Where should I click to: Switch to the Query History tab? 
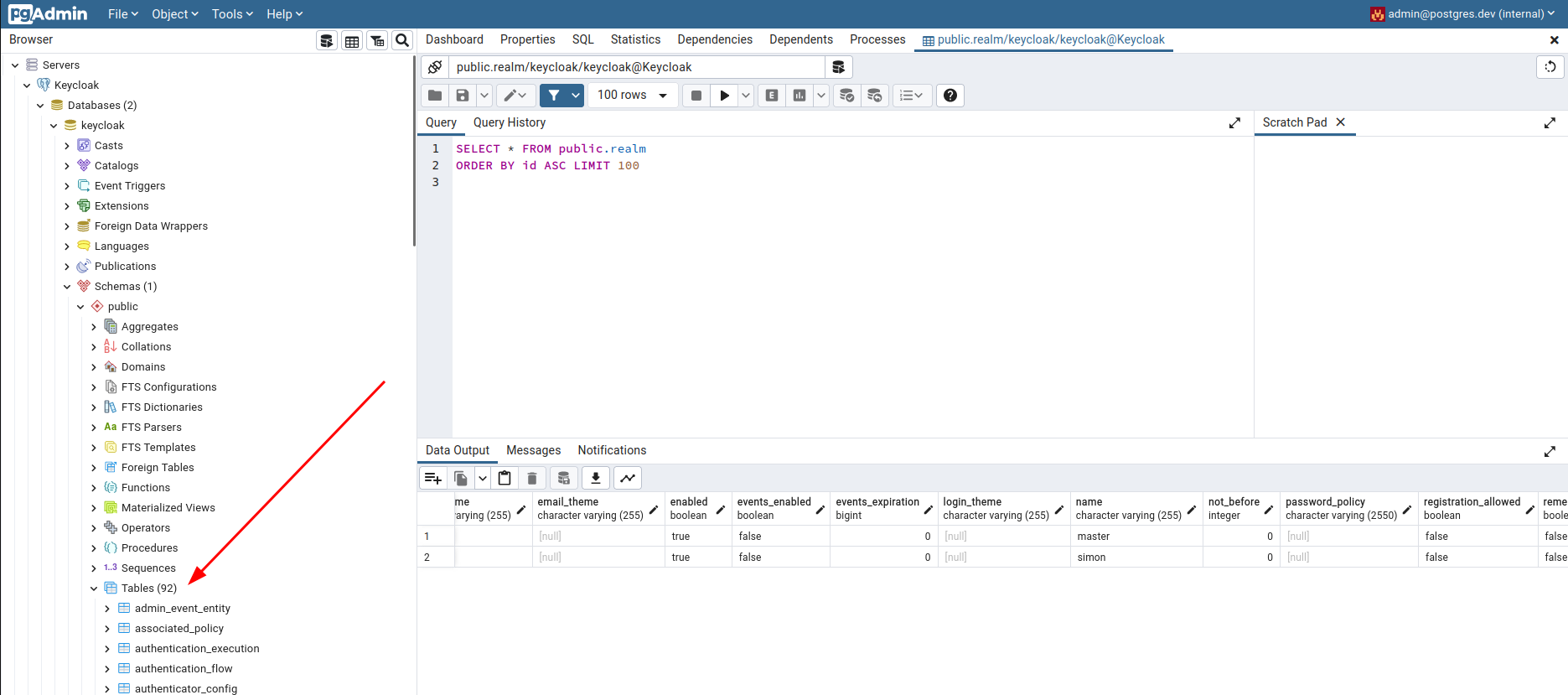pyautogui.click(x=510, y=122)
